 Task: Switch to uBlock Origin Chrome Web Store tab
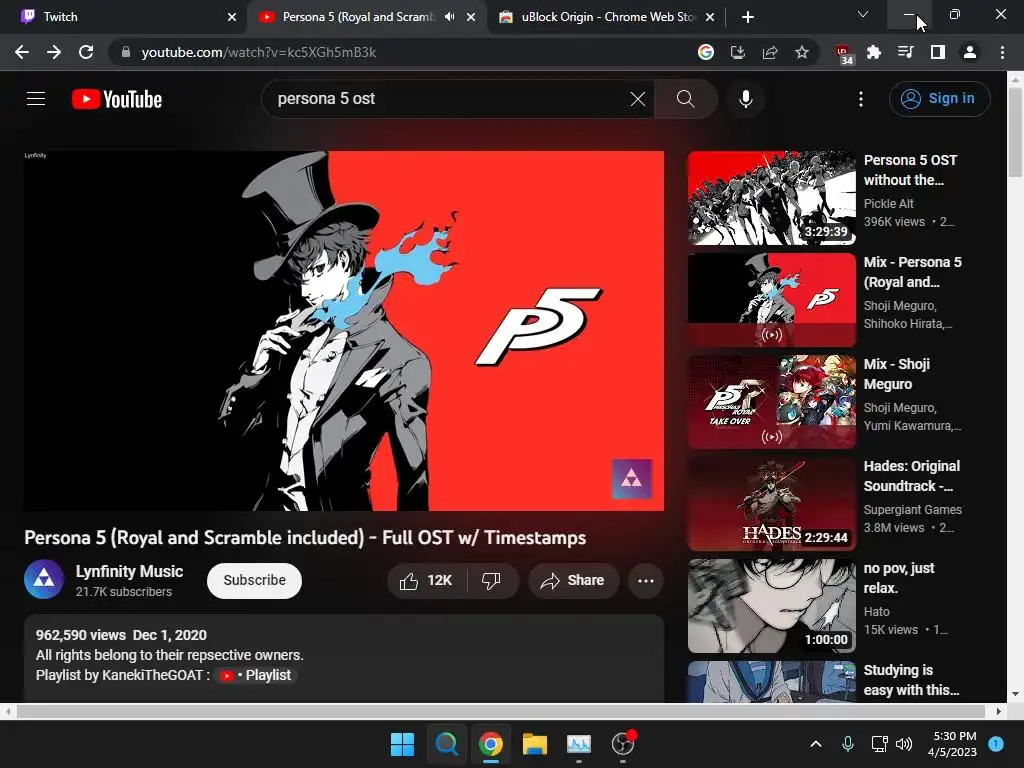pos(606,17)
